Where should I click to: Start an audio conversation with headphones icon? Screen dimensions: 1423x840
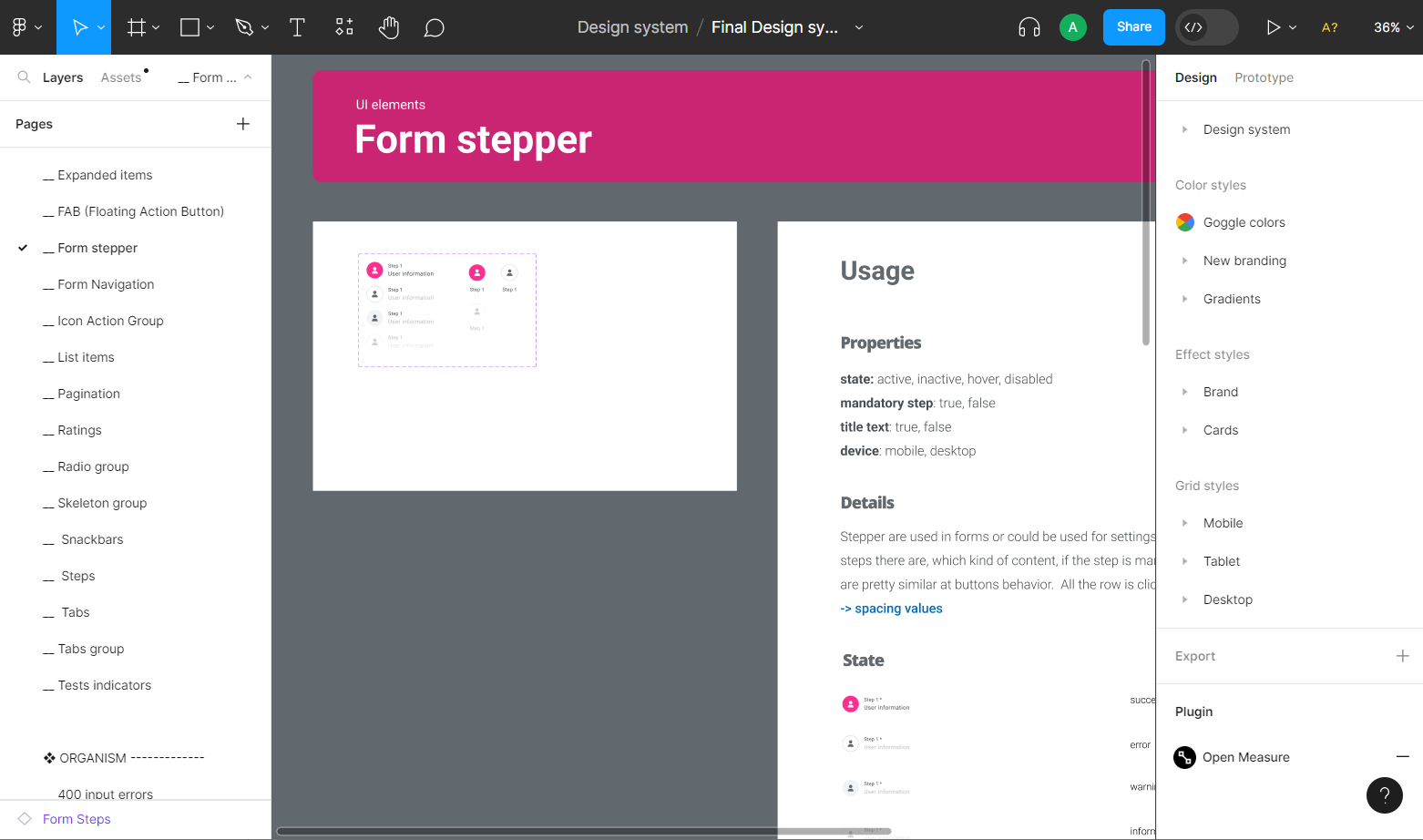click(x=1029, y=27)
